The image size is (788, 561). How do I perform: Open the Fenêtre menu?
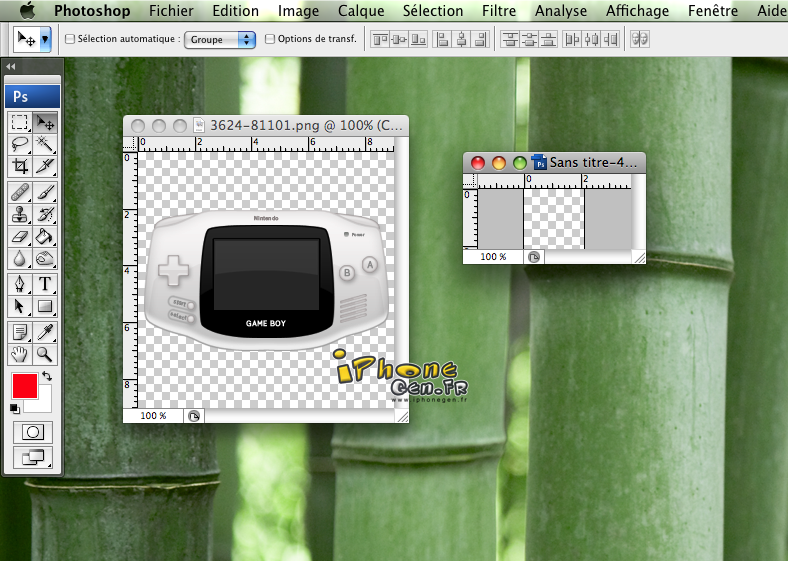point(713,11)
